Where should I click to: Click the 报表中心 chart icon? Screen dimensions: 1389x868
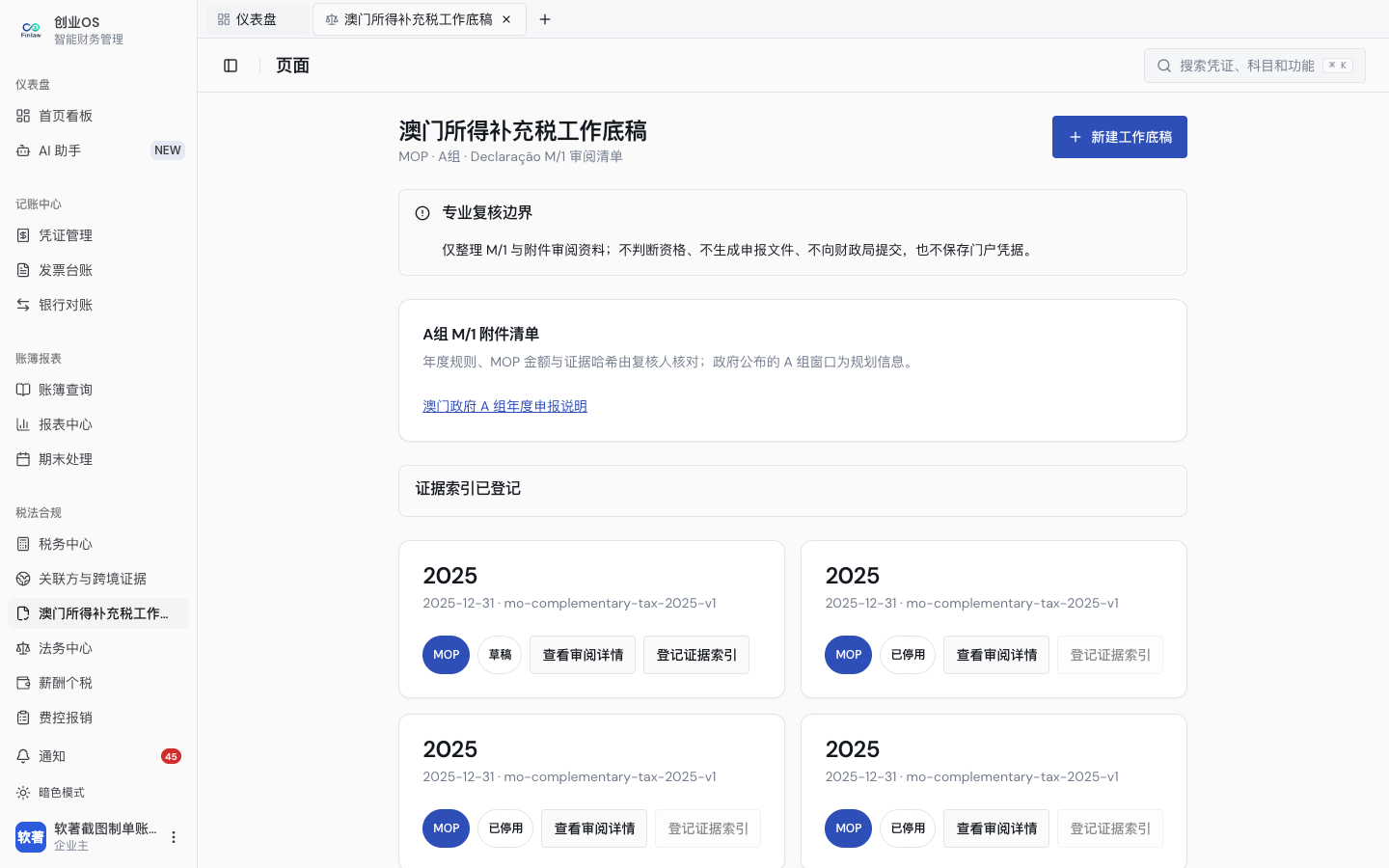[x=23, y=424]
